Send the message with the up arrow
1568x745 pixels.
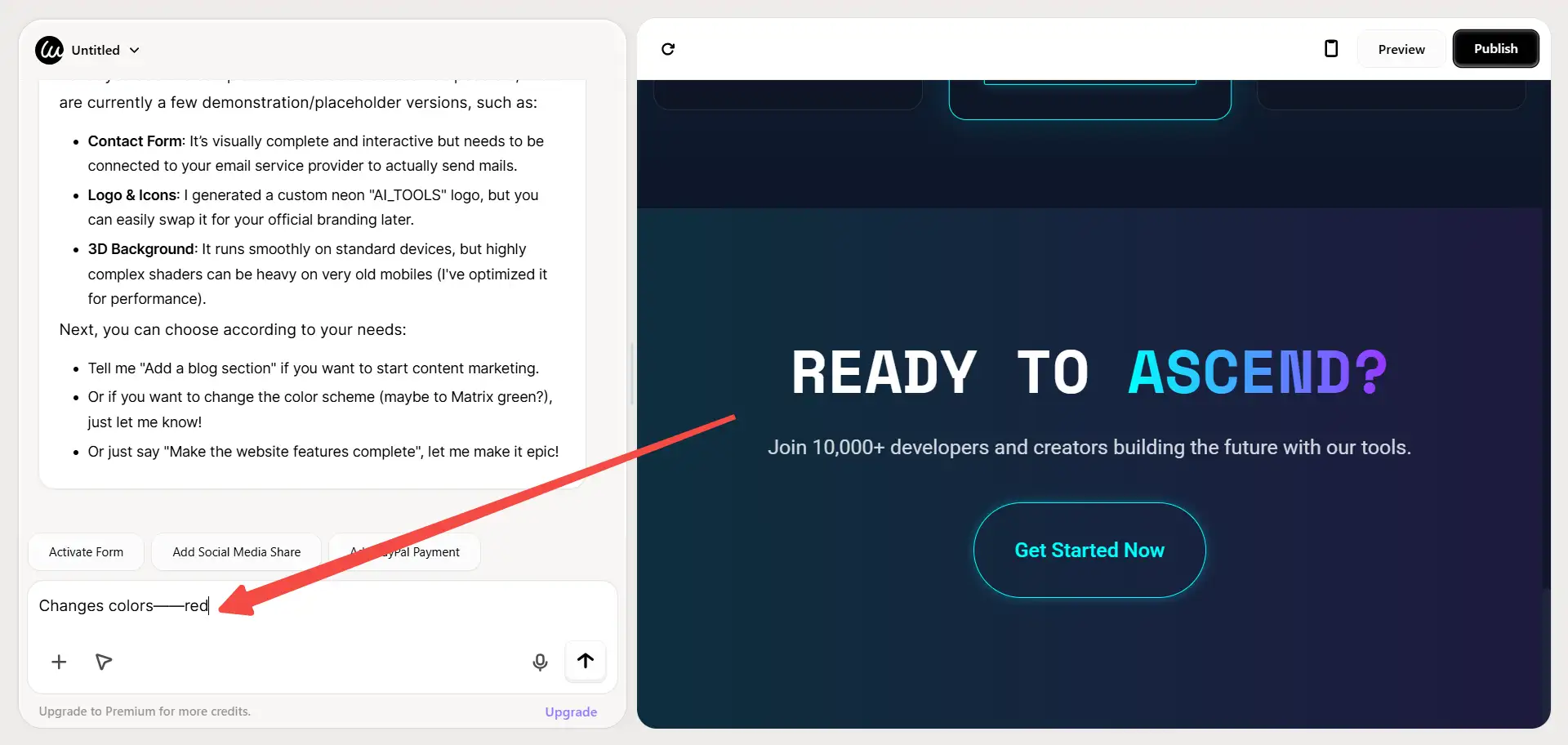586,661
